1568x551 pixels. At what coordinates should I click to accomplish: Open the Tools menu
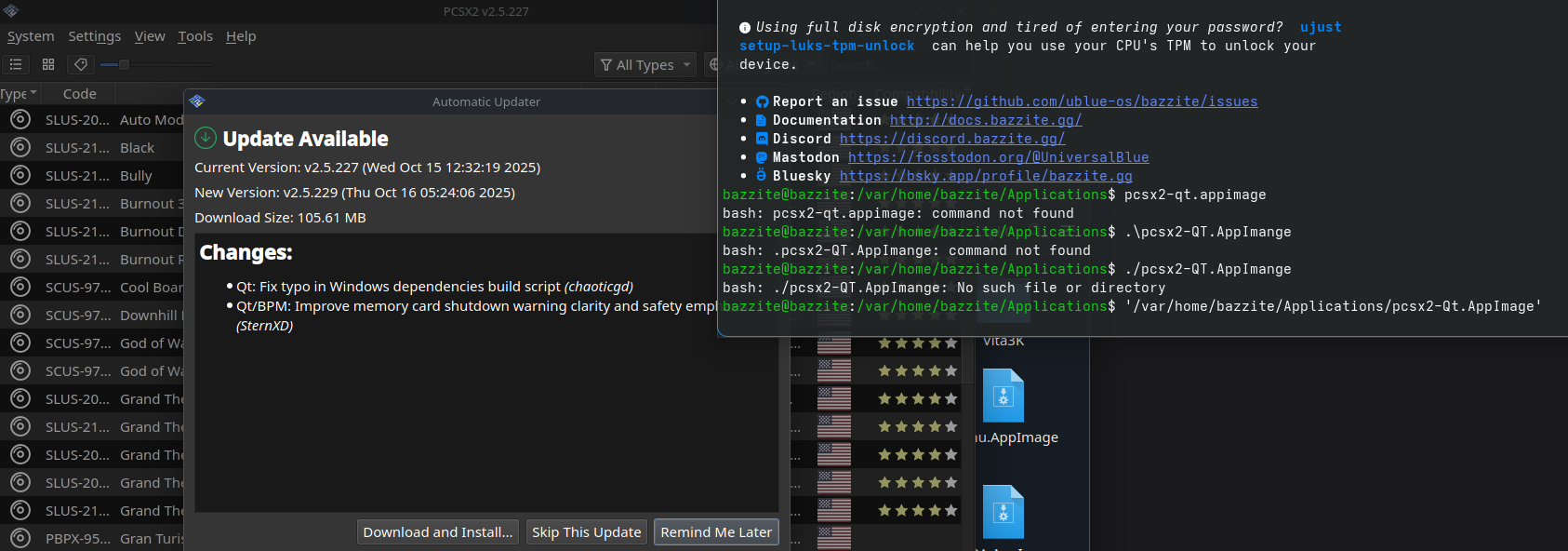click(x=195, y=36)
